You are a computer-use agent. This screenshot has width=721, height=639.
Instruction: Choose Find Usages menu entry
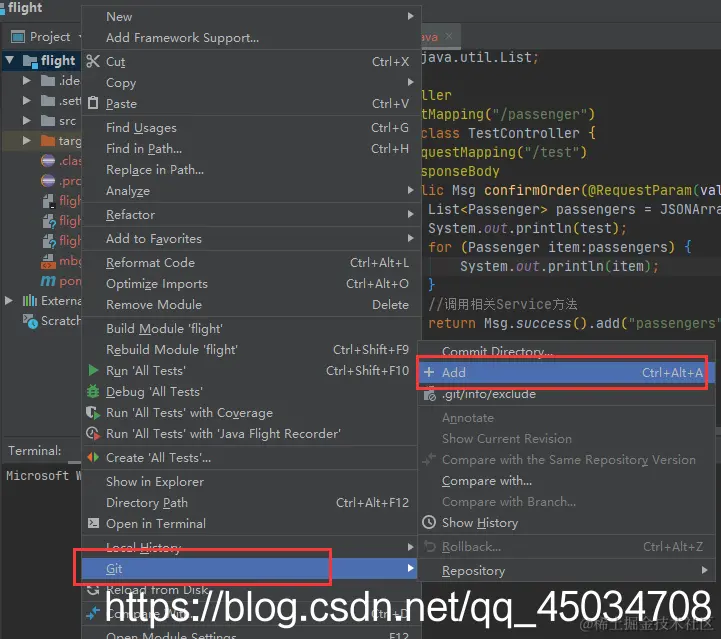[249, 127]
